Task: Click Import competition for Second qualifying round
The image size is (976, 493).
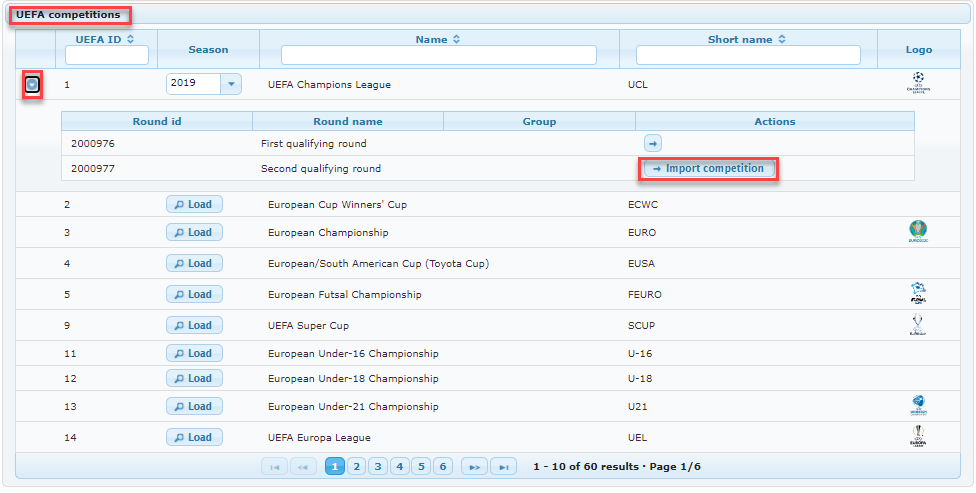Action: click(x=708, y=169)
